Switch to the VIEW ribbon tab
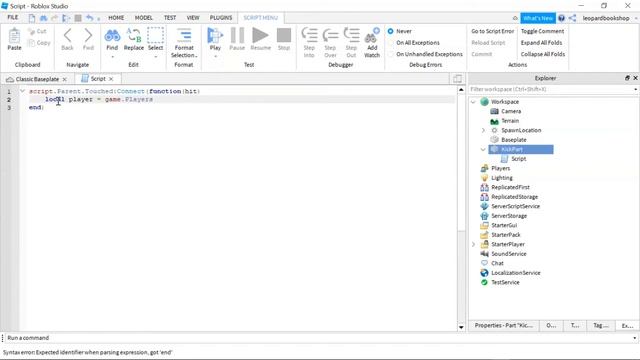This screenshot has height=360, width=640. click(x=193, y=18)
